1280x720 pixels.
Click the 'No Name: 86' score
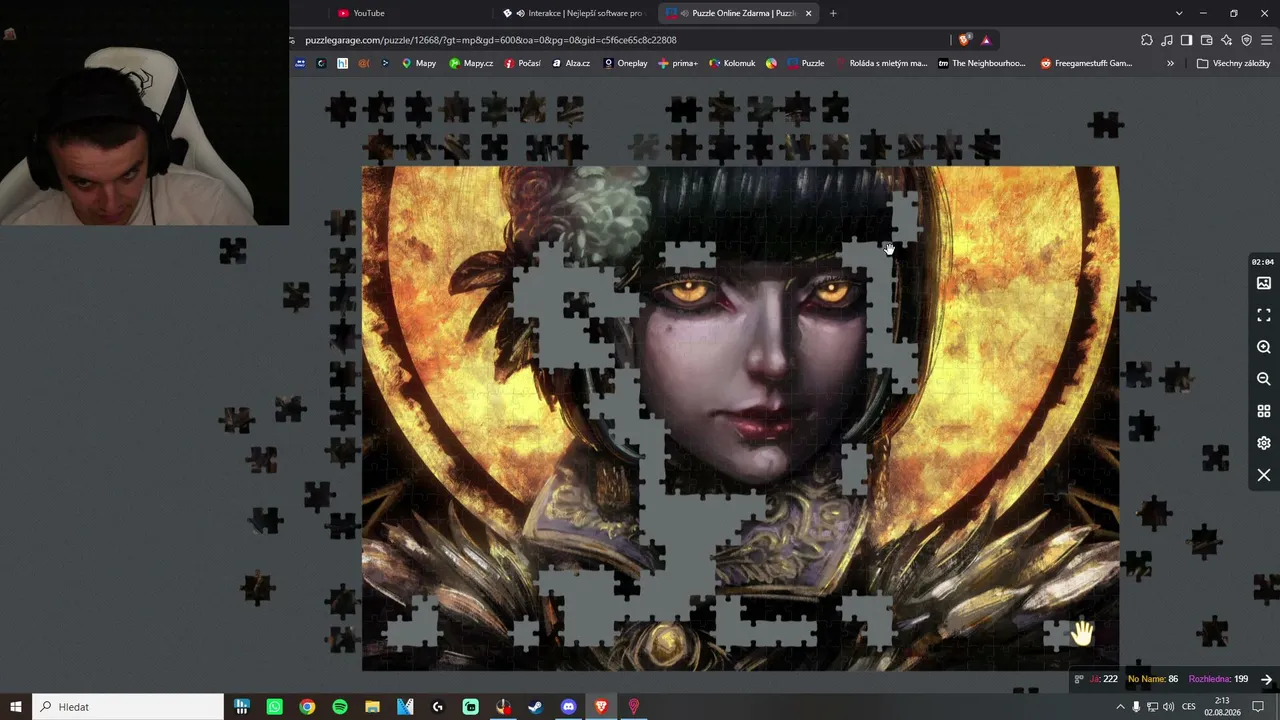point(1153,679)
